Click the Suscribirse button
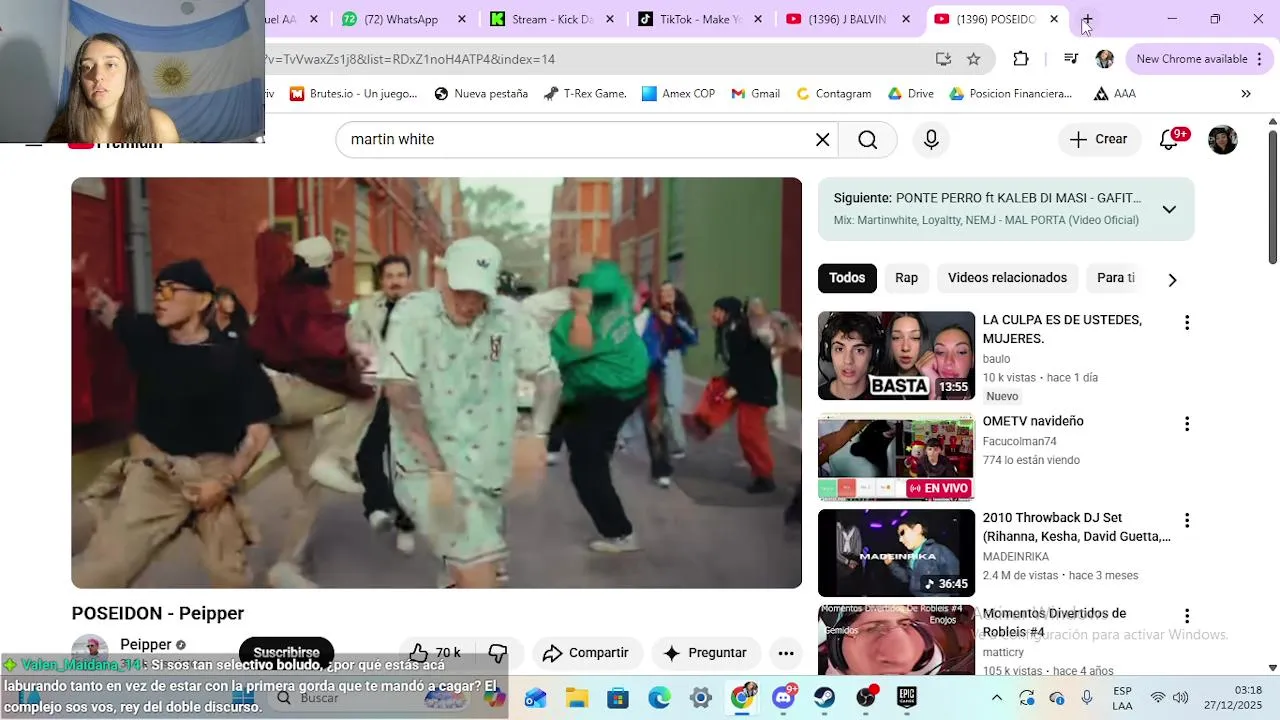 tap(286, 653)
